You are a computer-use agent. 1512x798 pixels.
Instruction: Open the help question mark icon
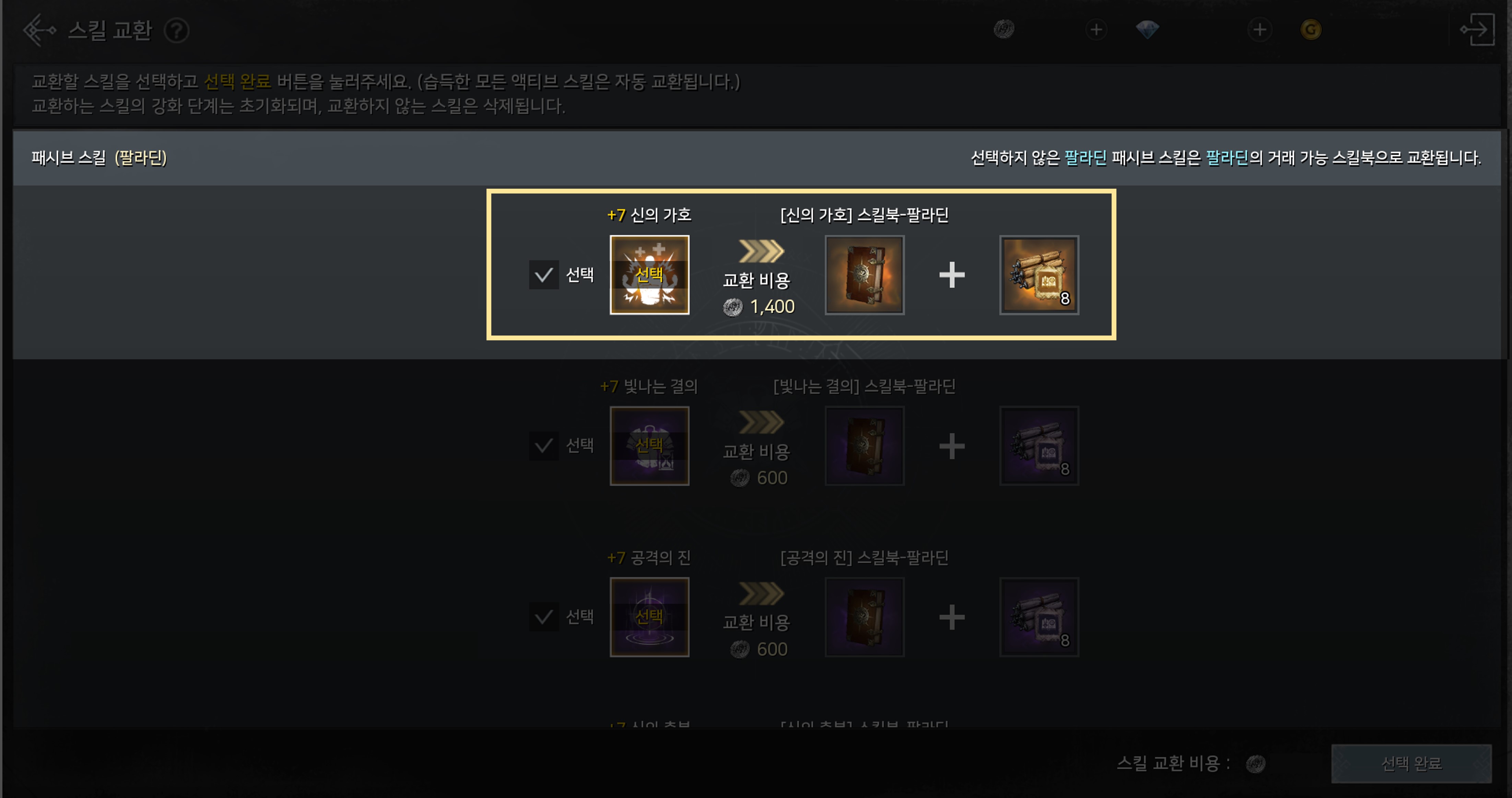[x=176, y=30]
